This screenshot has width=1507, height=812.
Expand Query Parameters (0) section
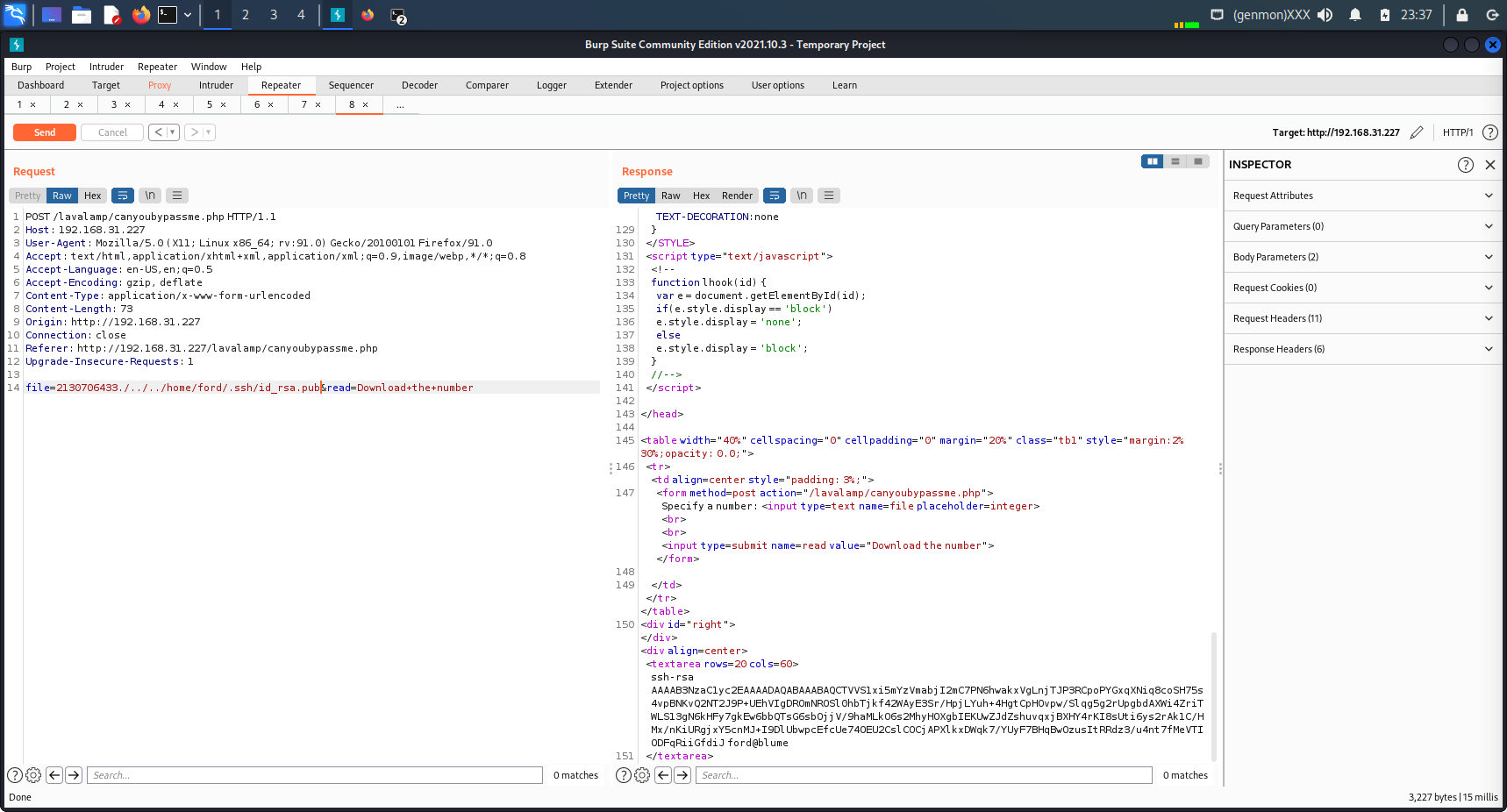(1364, 226)
